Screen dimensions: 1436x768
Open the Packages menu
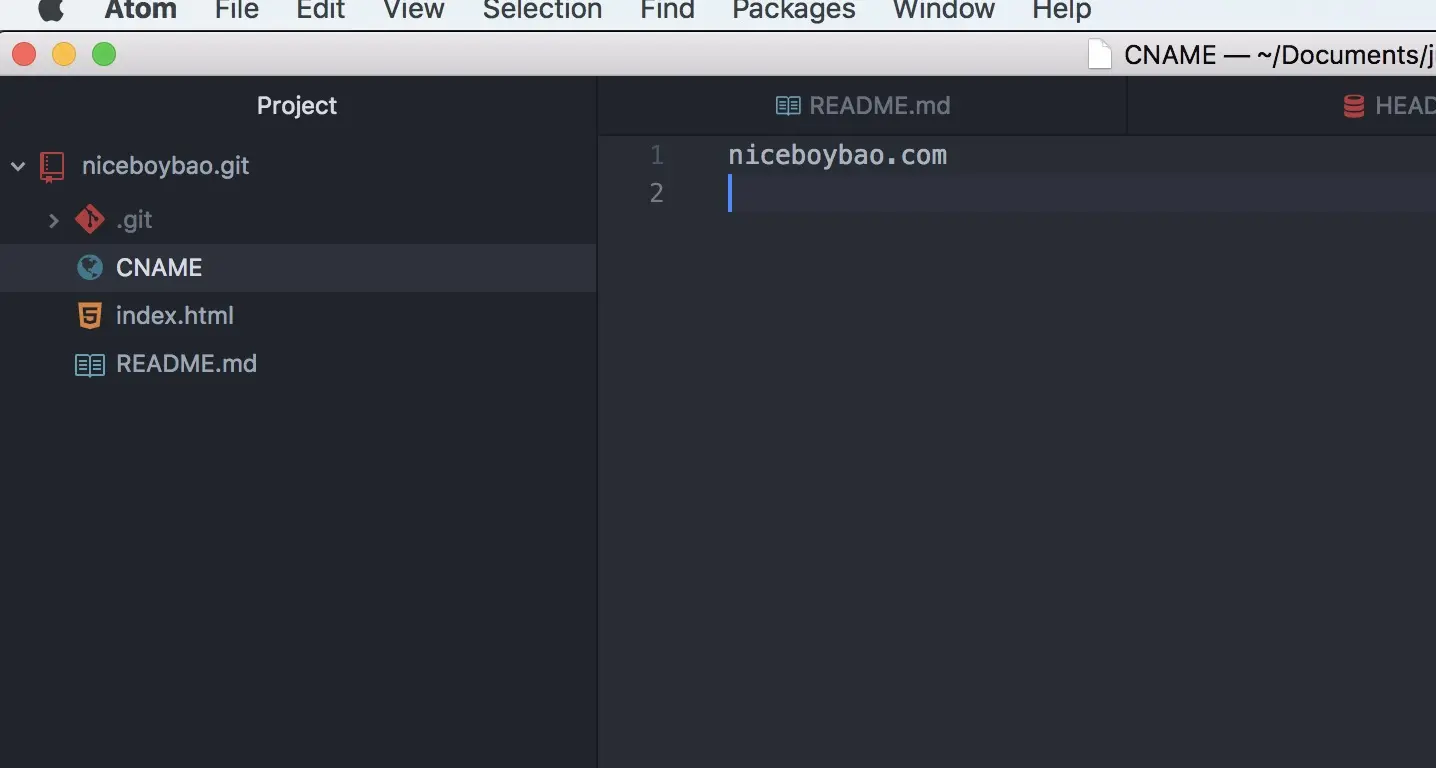794,10
